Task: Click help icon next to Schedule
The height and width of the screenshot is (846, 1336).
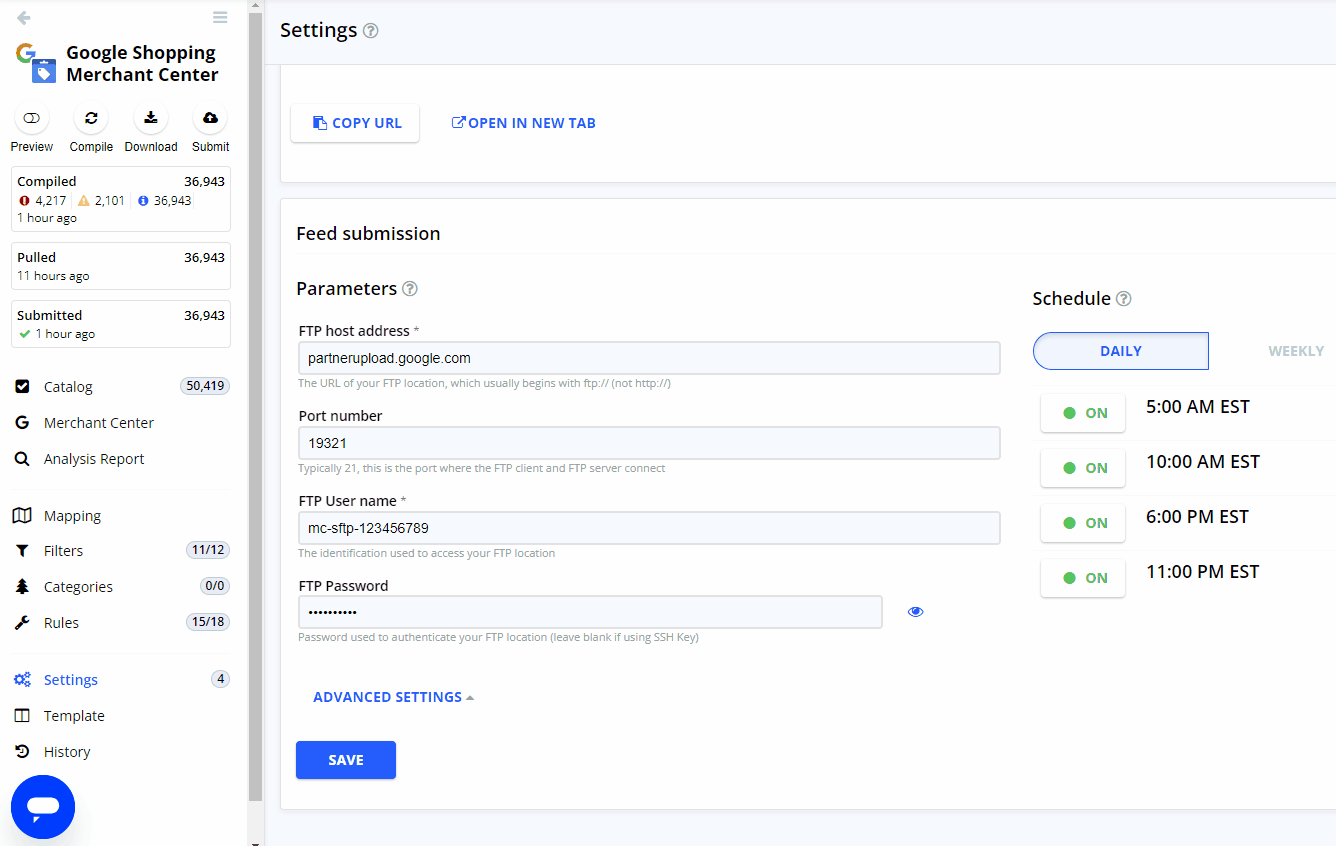Action: coord(1123,299)
